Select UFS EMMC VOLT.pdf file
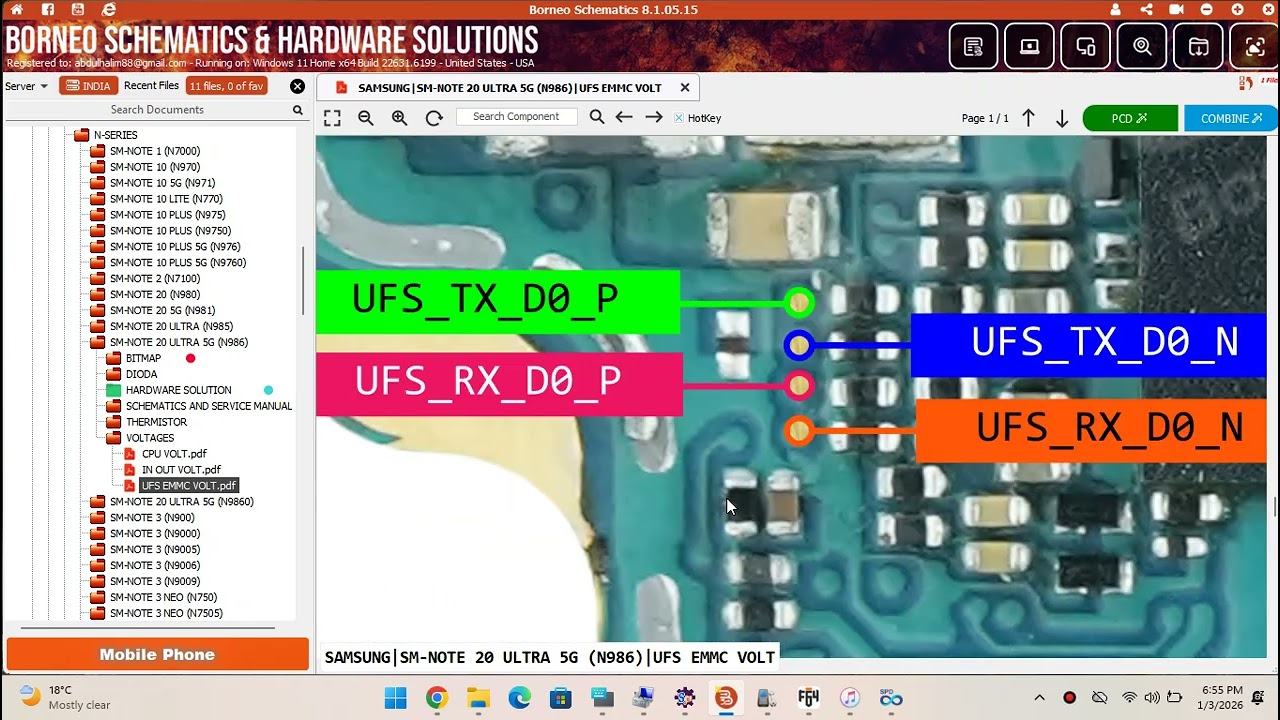Image resolution: width=1280 pixels, height=720 pixels. click(x=189, y=486)
